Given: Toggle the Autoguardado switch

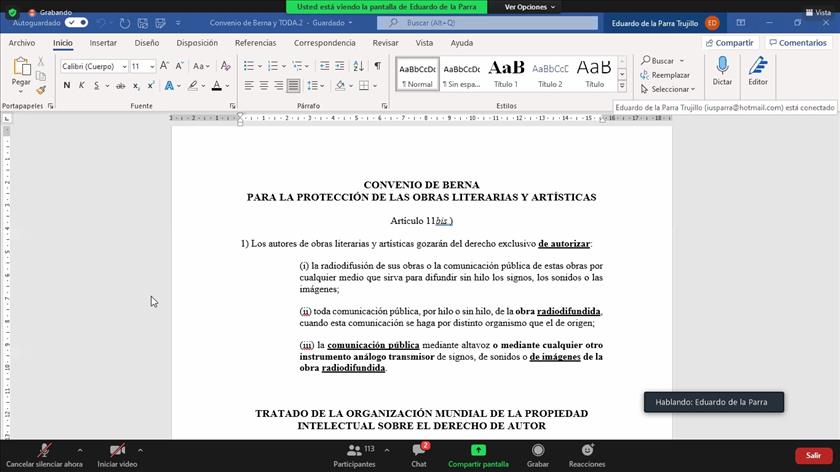Looking at the screenshot, I should click(x=76, y=23).
